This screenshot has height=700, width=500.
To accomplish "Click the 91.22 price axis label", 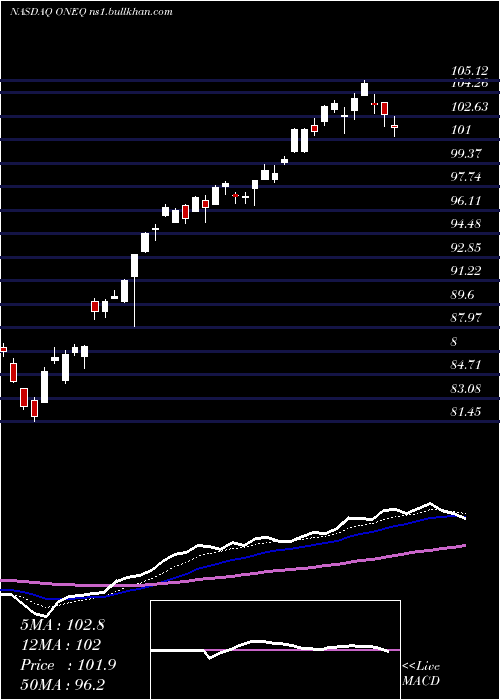I will click(466, 271).
